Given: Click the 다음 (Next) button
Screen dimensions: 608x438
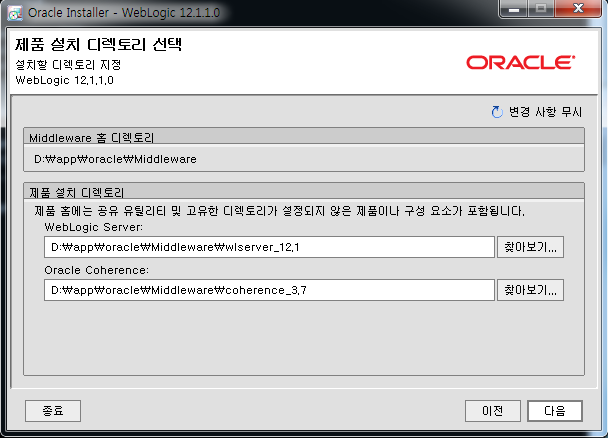Looking at the screenshot, I should tap(555, 411).
